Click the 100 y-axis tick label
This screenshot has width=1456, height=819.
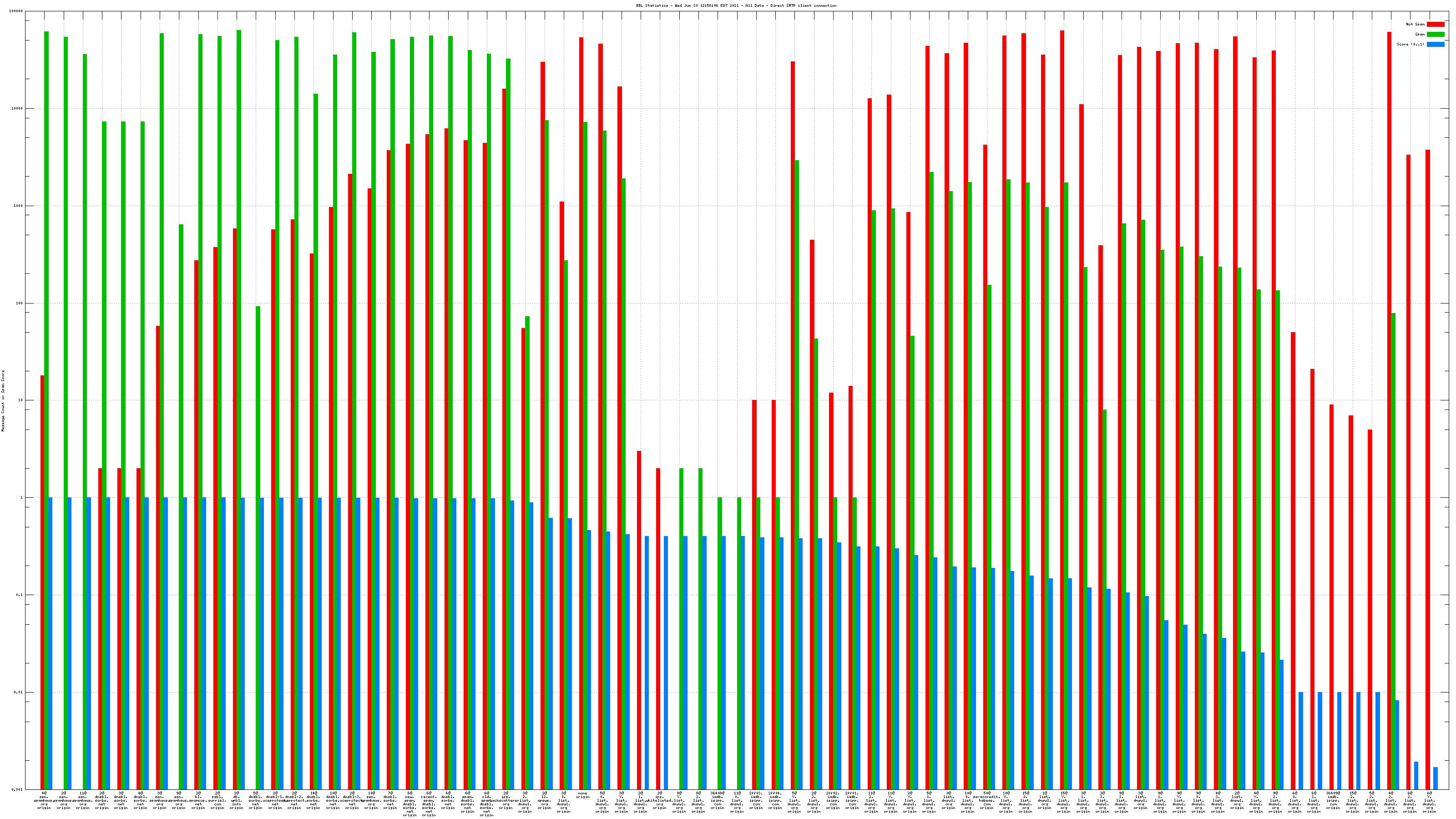(20, 303)
